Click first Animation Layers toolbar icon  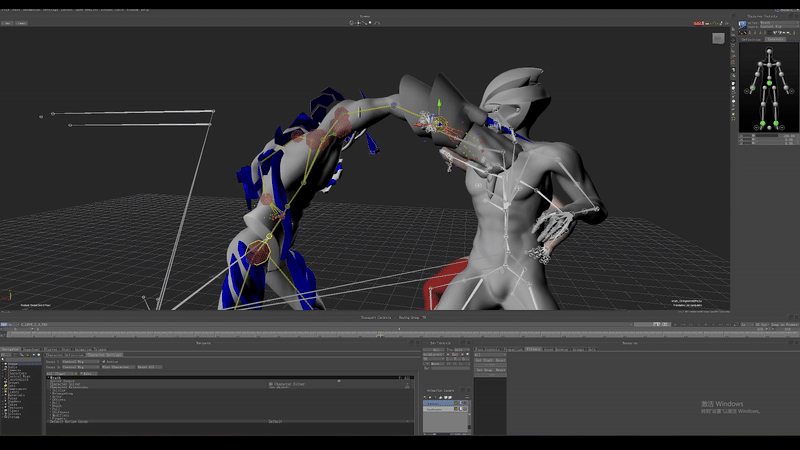coord(425,397)
